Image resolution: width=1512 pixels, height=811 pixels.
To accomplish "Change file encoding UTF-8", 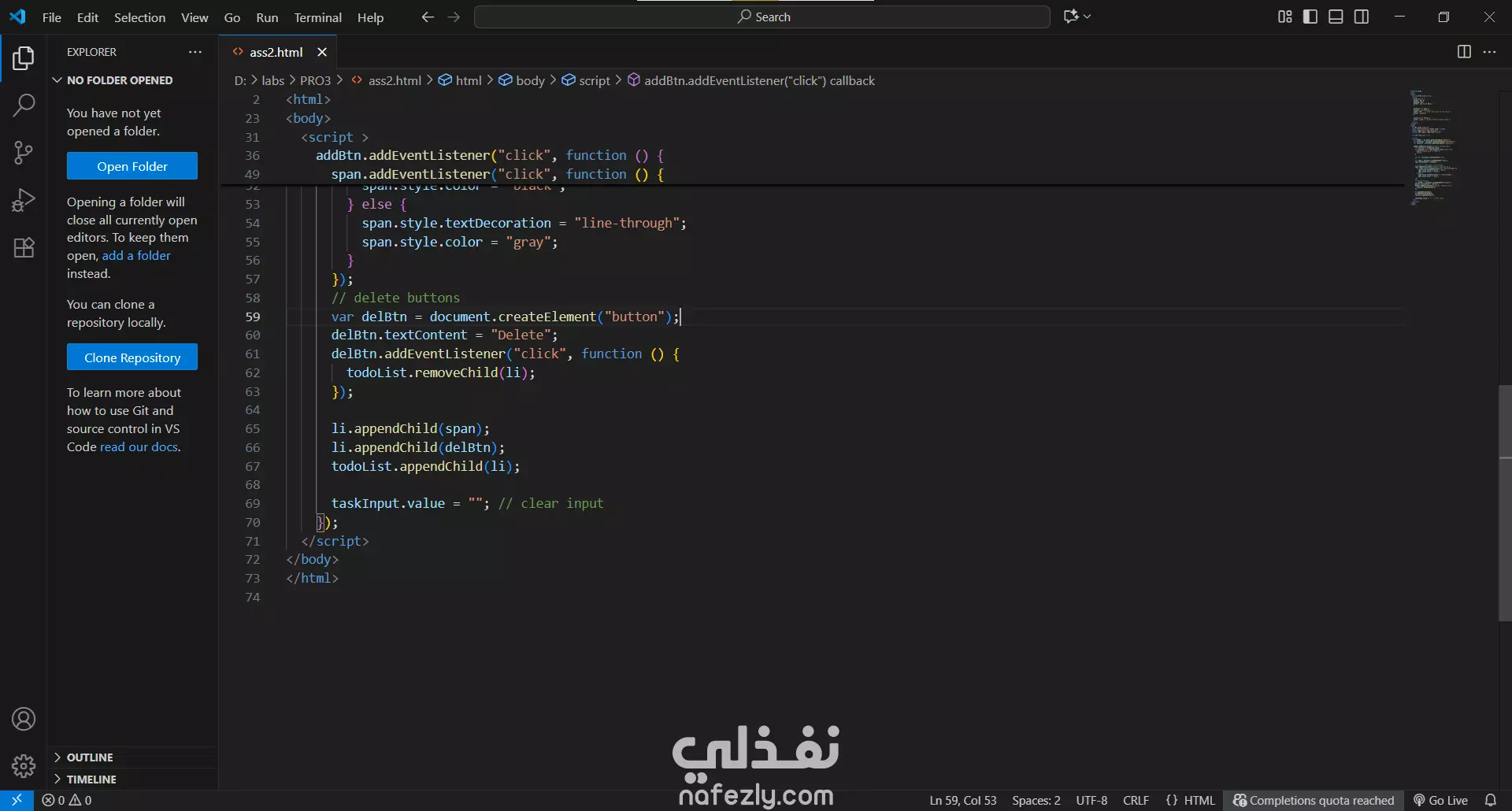I will [x=1091, y=800].
